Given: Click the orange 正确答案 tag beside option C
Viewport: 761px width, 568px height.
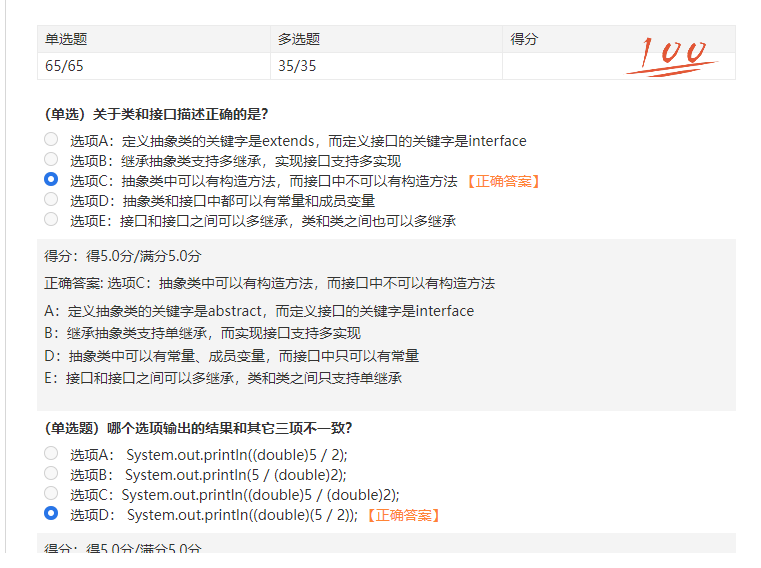Looking at the screenshot, I should click(x=503, y=181).
